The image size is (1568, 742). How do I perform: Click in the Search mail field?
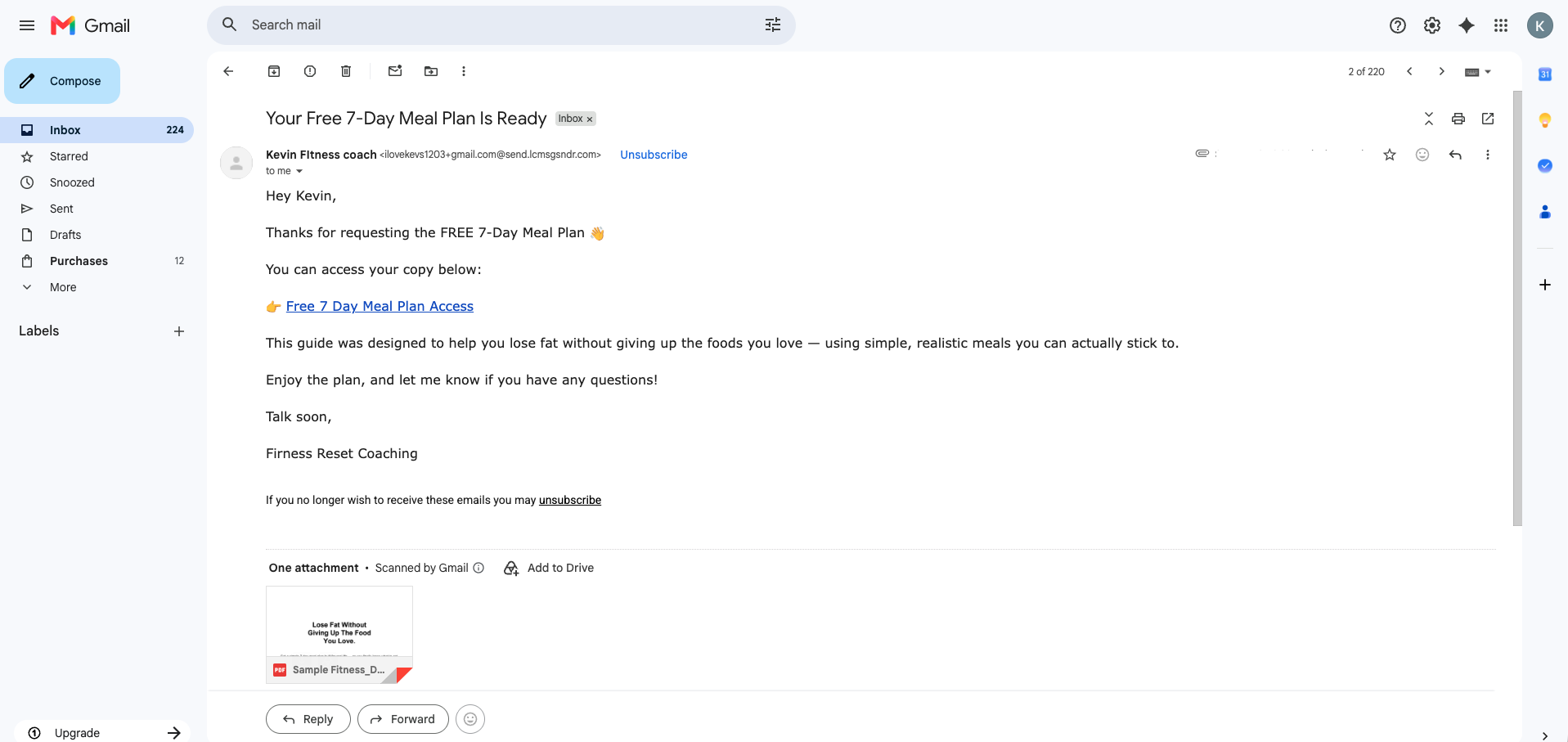click(501, 25)
